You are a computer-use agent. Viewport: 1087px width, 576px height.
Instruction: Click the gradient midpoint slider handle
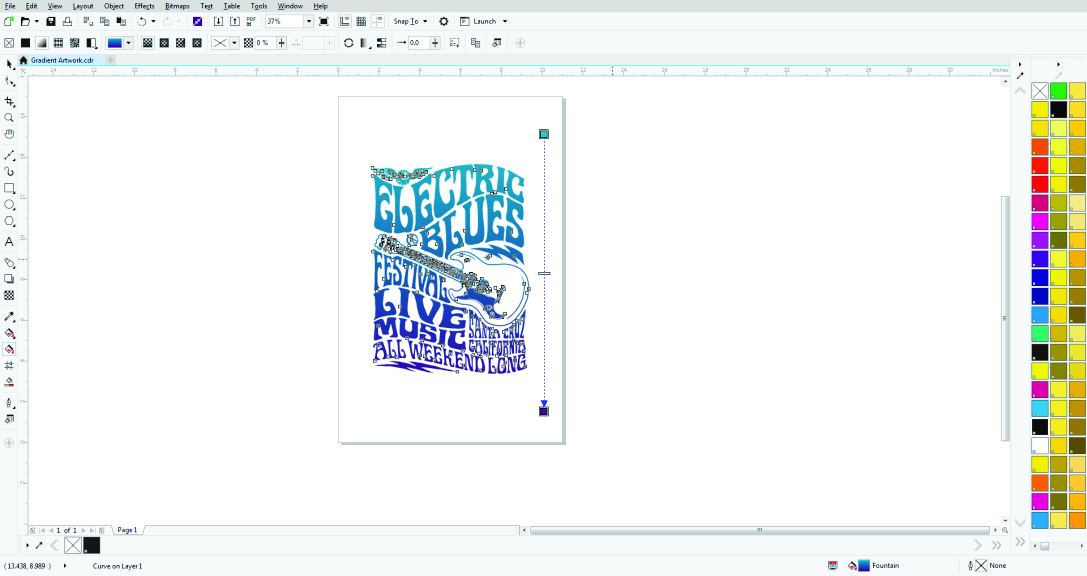(x=544, y=273)
